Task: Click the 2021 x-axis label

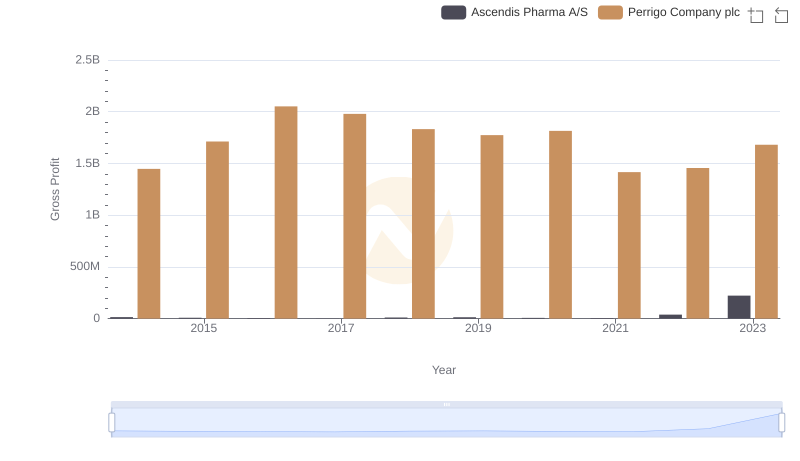Action: 615,328
